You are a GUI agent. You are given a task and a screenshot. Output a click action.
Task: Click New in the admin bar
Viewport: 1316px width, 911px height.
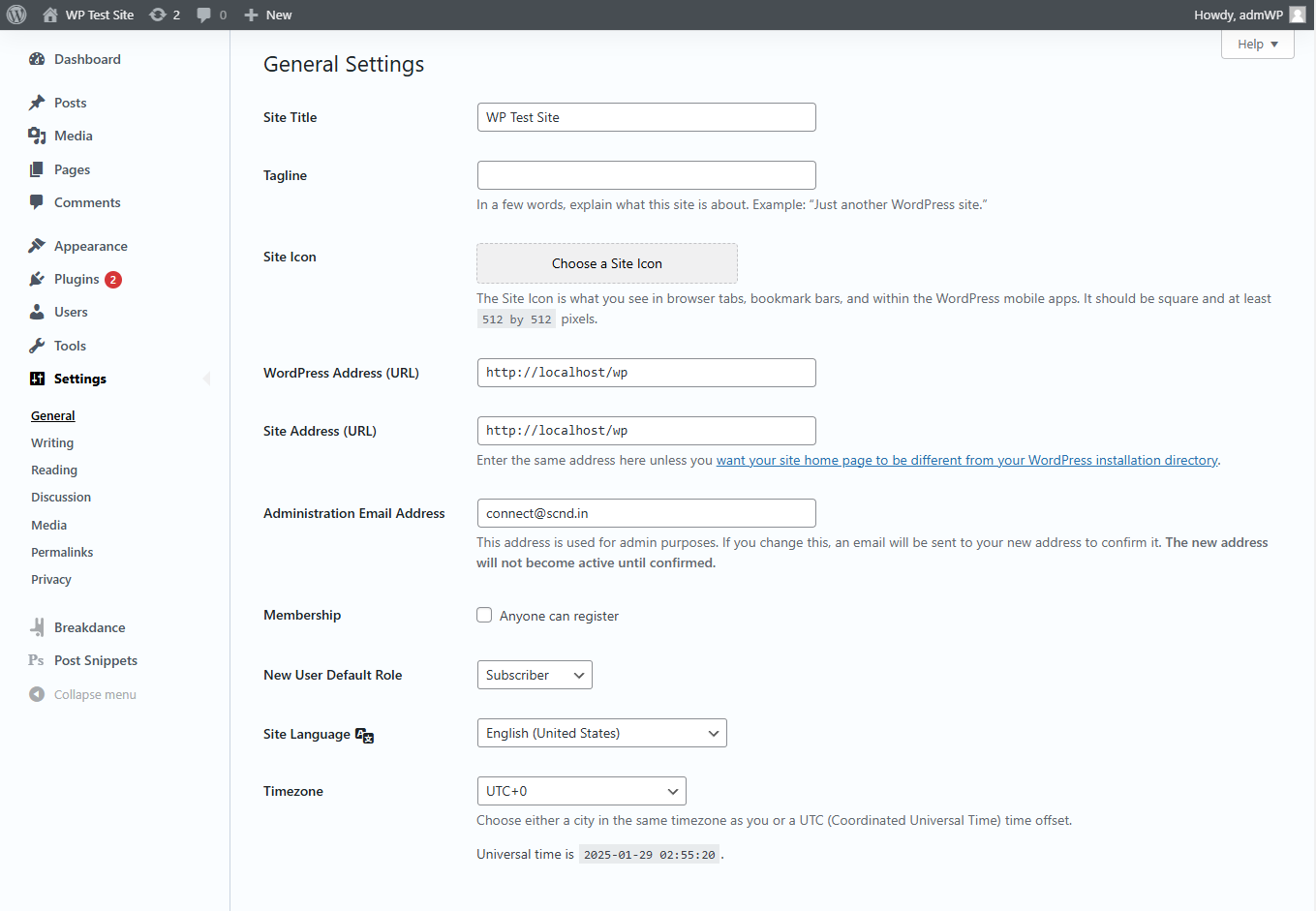point(279,15)
